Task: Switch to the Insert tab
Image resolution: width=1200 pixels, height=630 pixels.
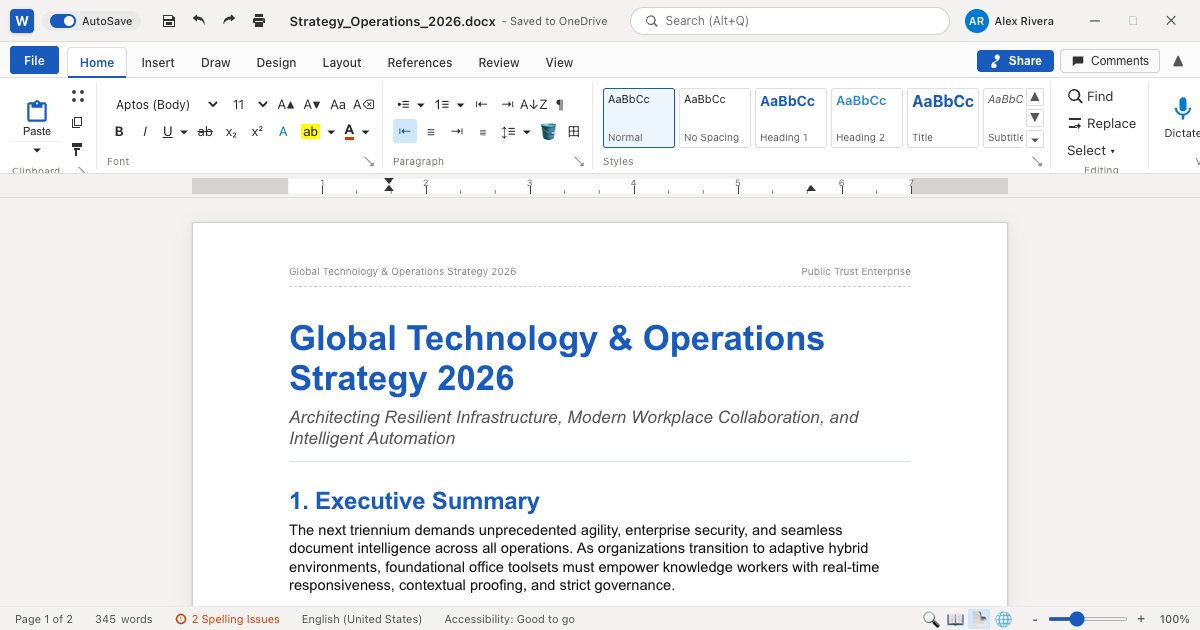Action: 158,62
